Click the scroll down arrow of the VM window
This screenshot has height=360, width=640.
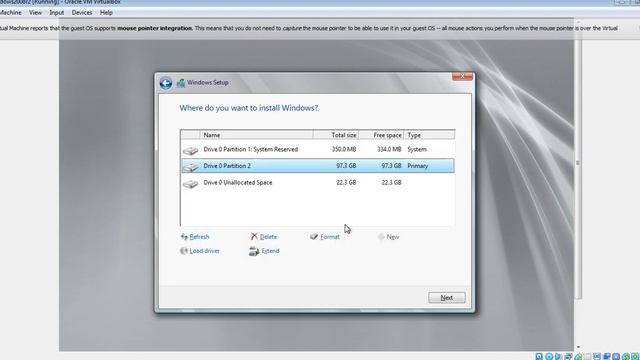pyautogui.click(x=578, y=347)
